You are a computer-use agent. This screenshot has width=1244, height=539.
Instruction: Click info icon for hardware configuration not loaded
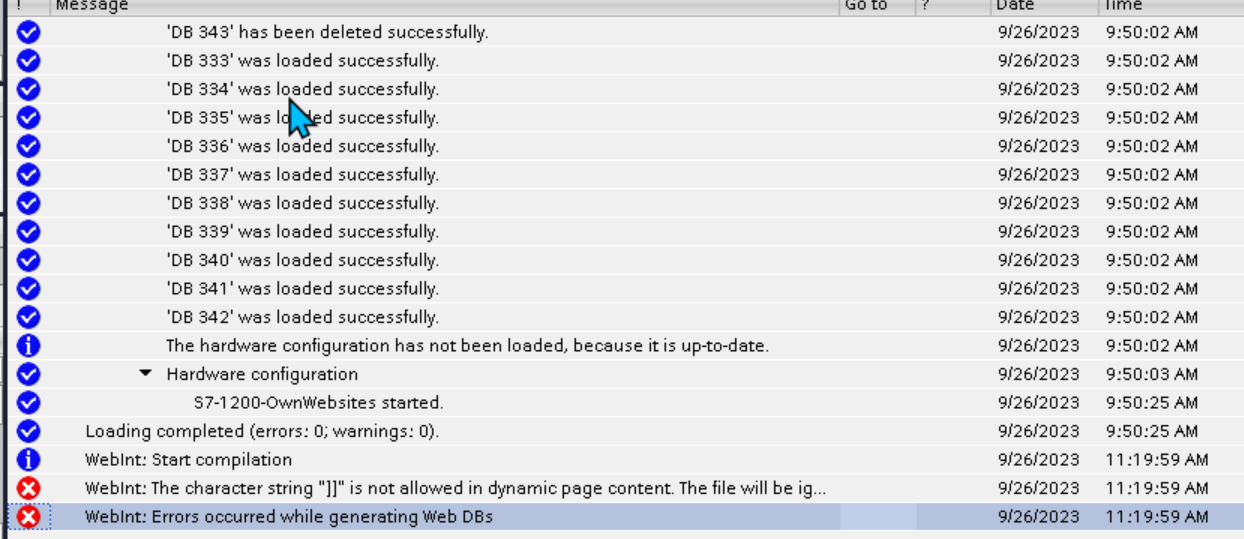tap(29, 346)
